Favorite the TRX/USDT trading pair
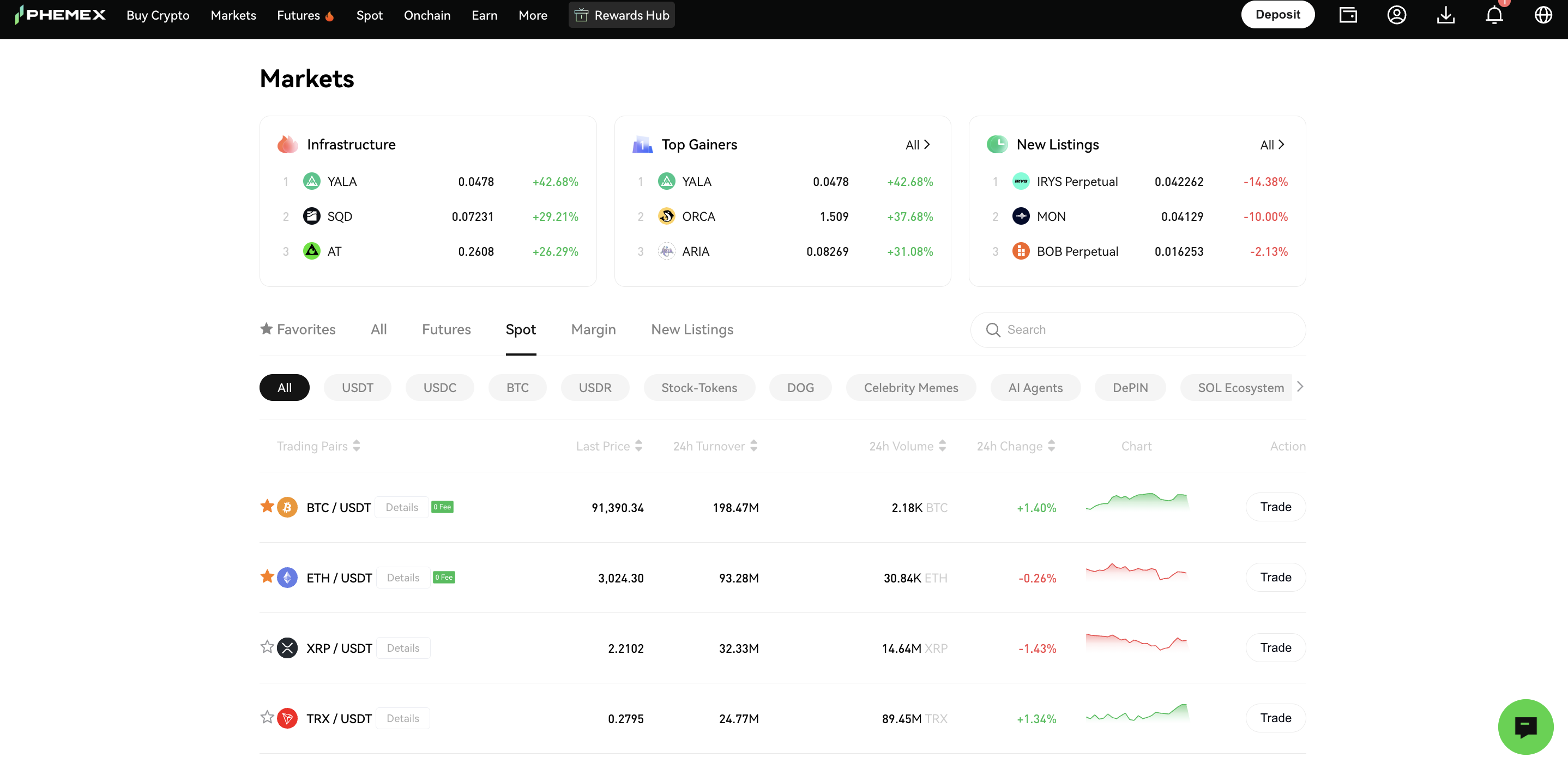The width and height of the screenshot is (1568, 769). click(x=267, y=718)
